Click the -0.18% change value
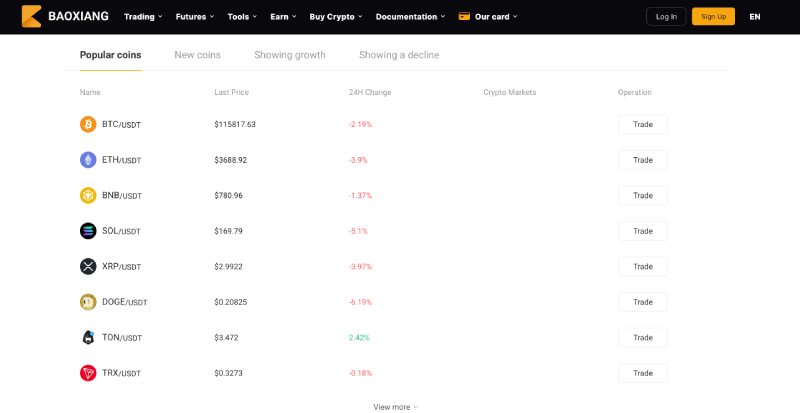Screen dimensions: 800x413 (360, 373)
